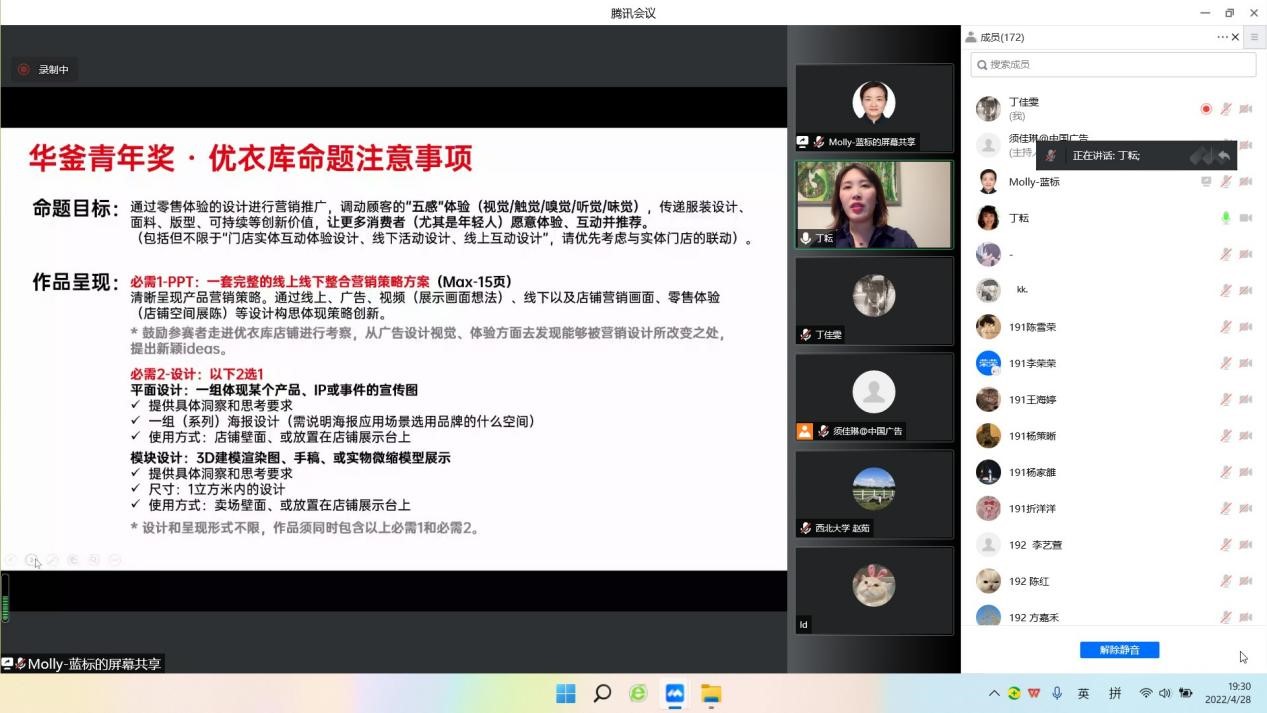Select the Id participant video tile

[874, 590]
